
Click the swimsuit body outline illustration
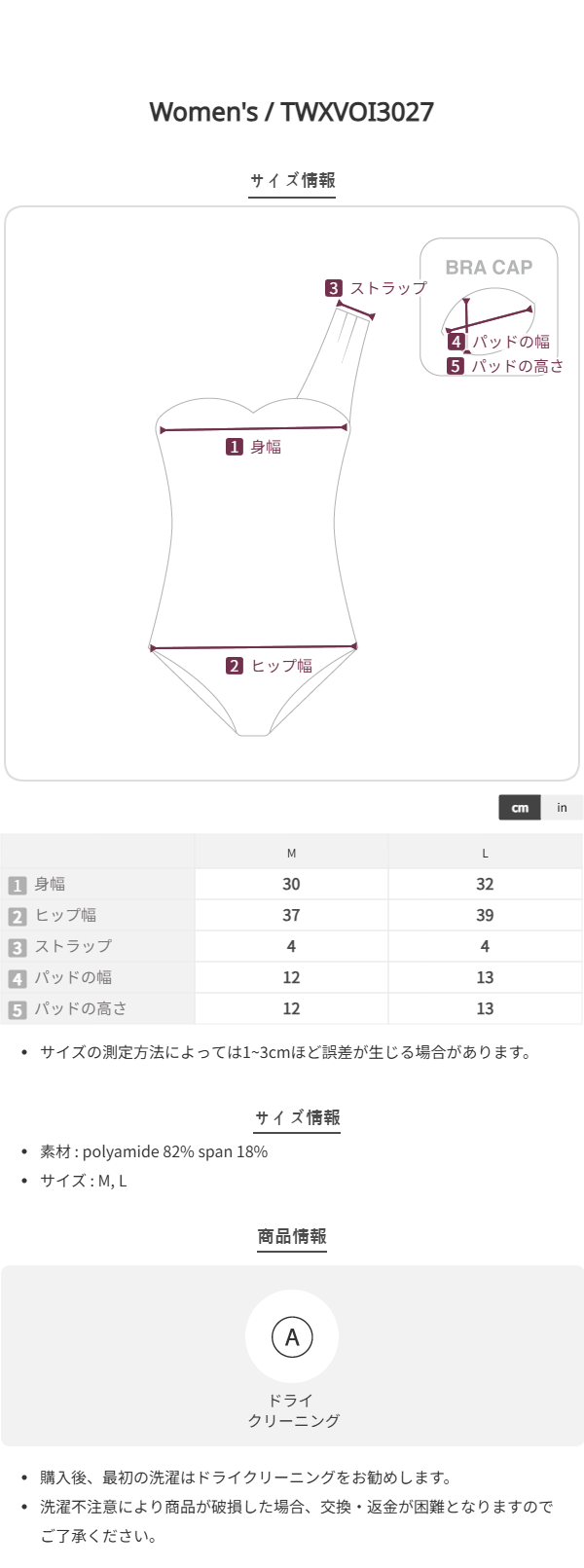[255, 545]
